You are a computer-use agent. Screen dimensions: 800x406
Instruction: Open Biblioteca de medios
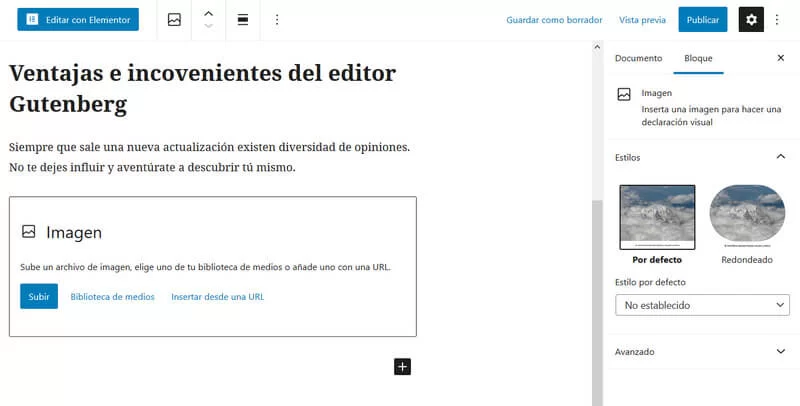(x=112, y=296)
